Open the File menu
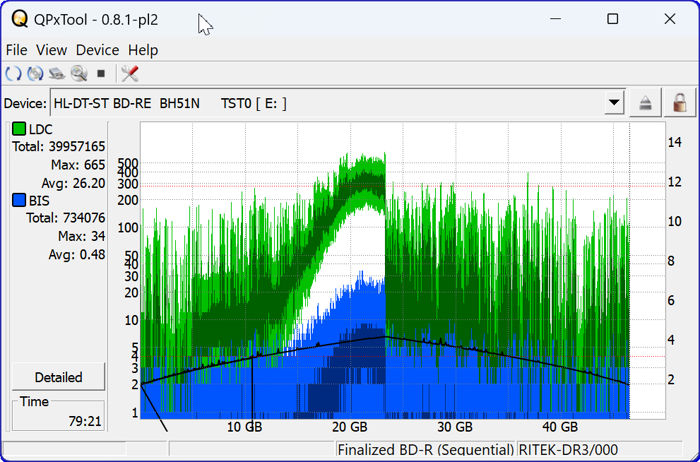 point(16,50)
